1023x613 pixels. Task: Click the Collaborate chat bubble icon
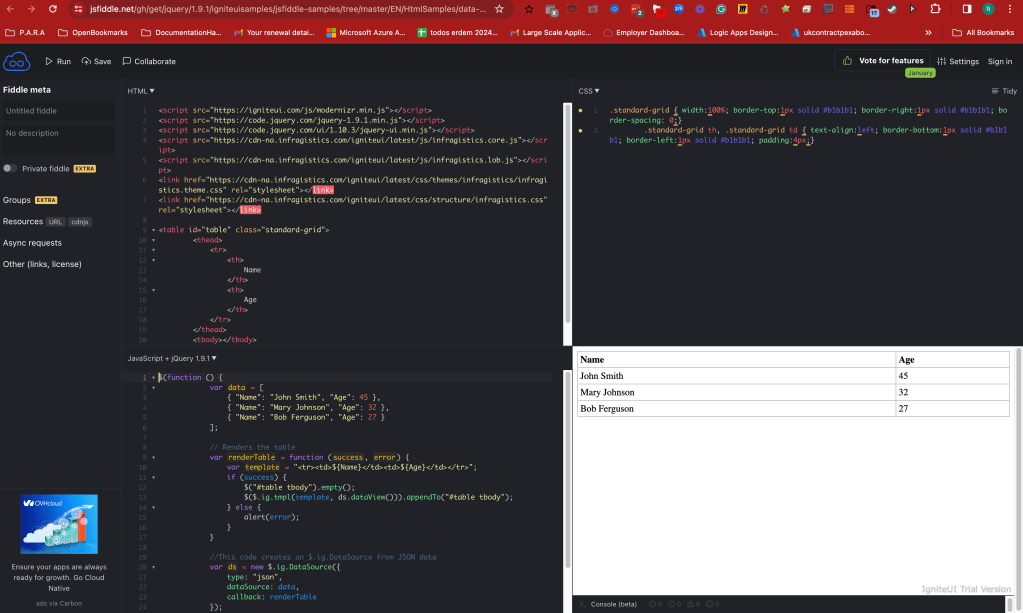(127, 61)
